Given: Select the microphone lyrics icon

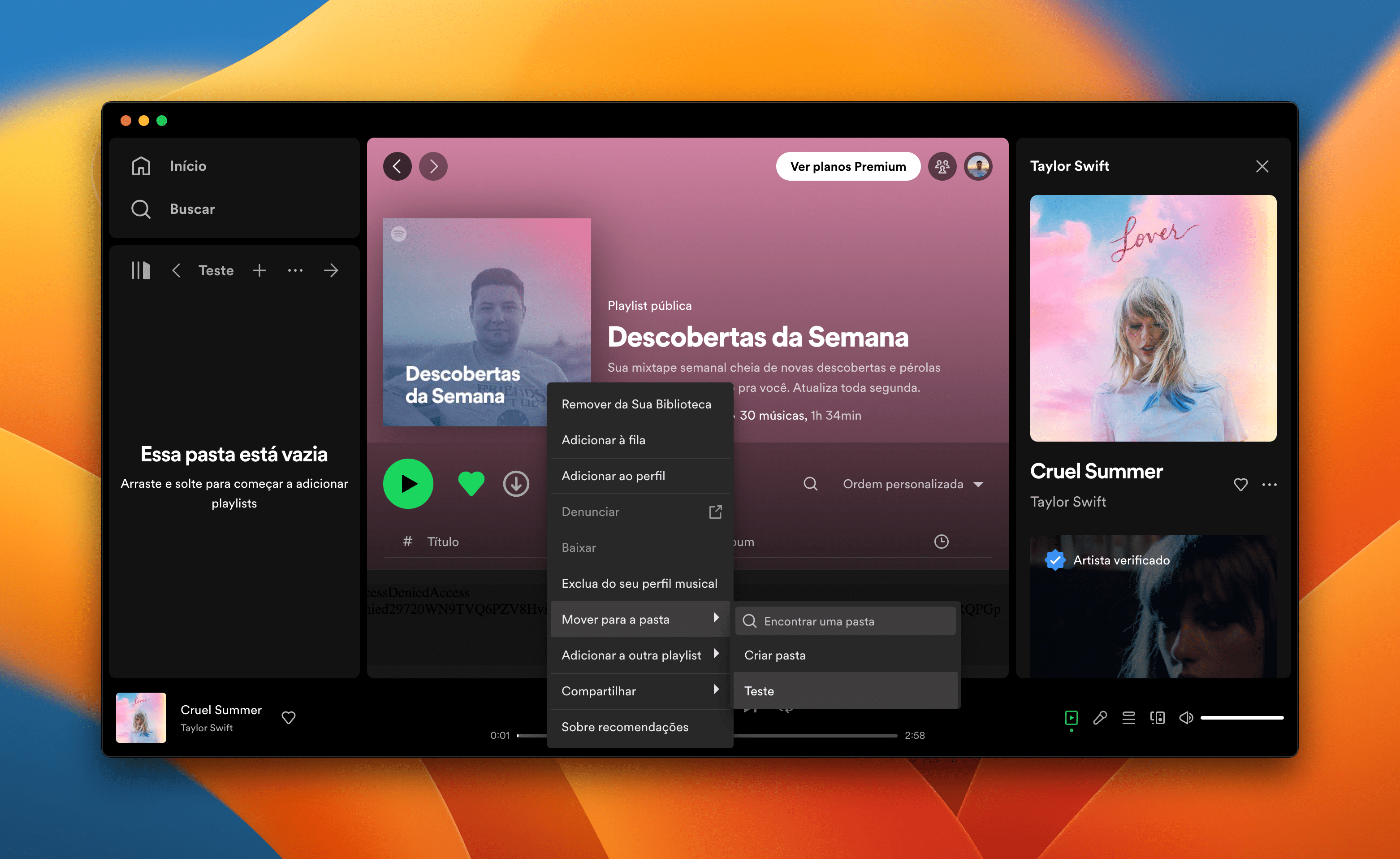Looking at the screenshot, I should click(1099, 718).
